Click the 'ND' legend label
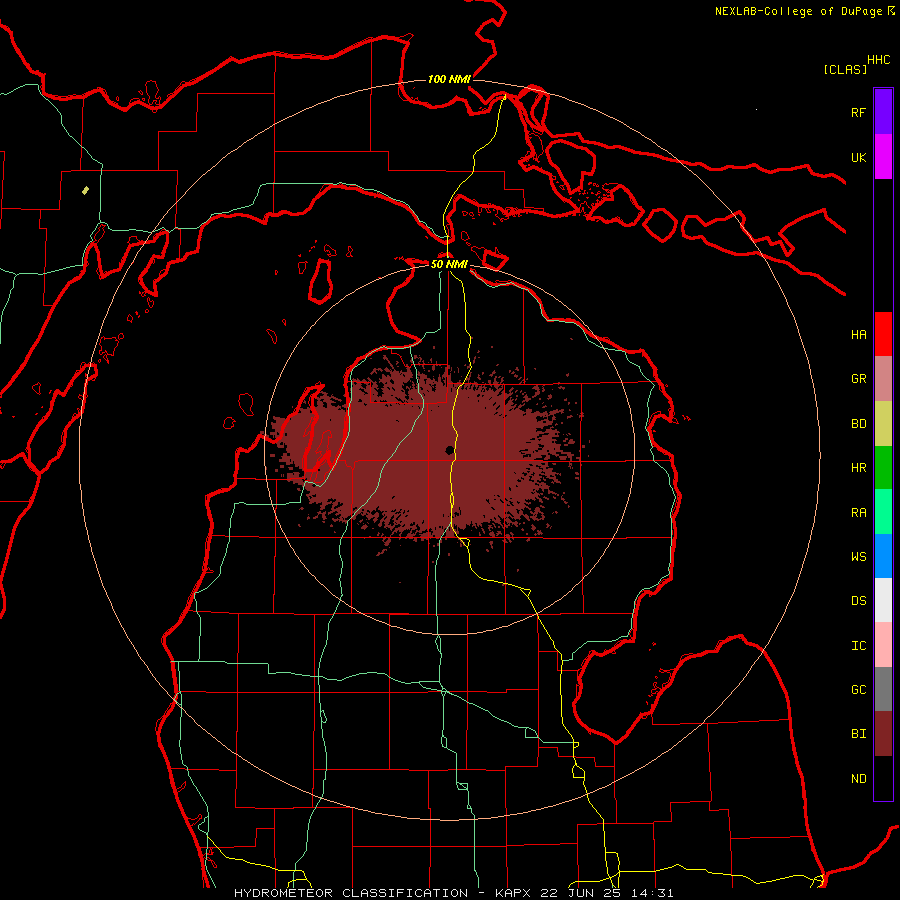The height and width of the screenshot is (900, 900). (858, 779)
